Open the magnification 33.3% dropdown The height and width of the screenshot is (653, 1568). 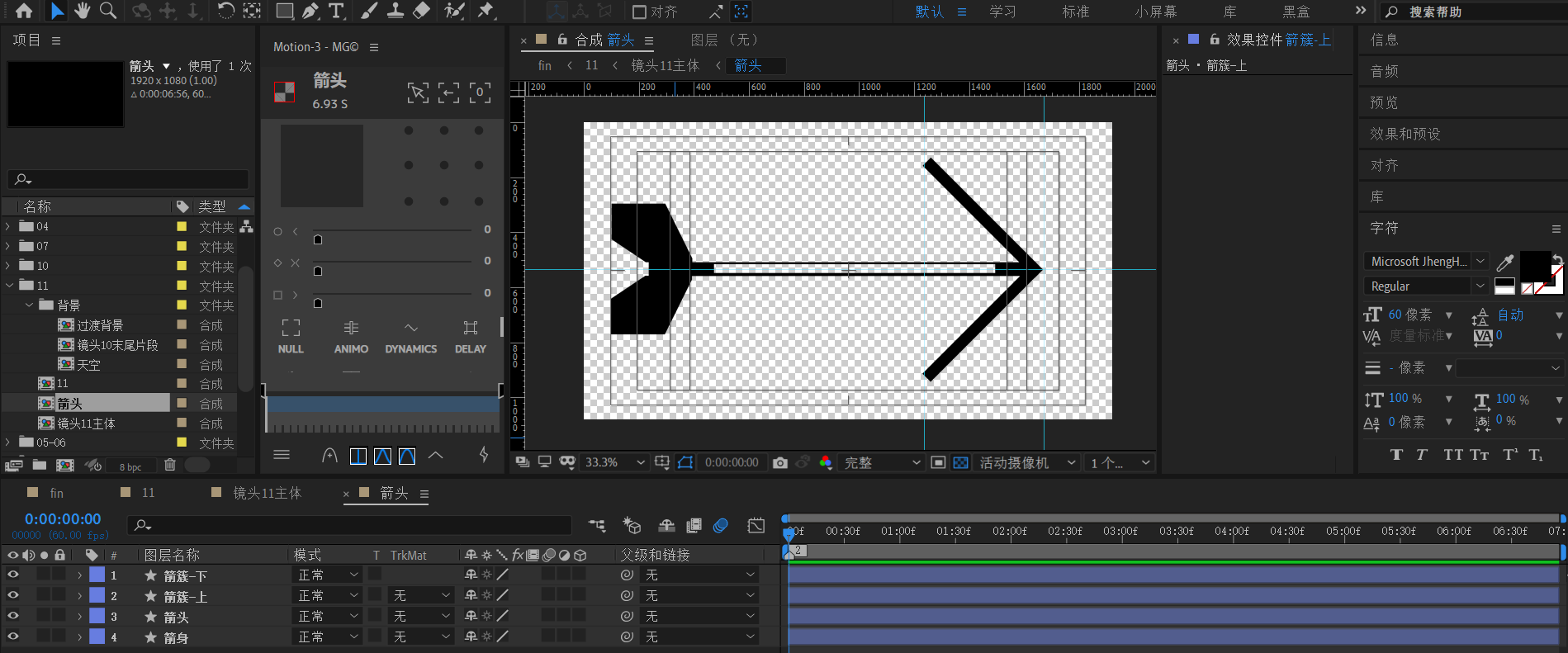pyautogui.click(x=614, y=462)
